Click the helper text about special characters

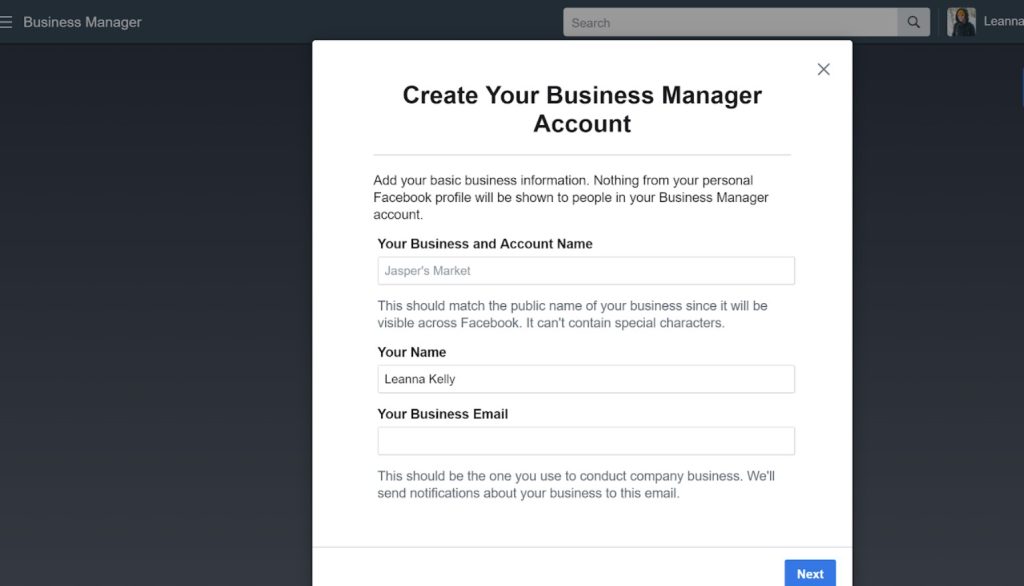tap(572, 314)
